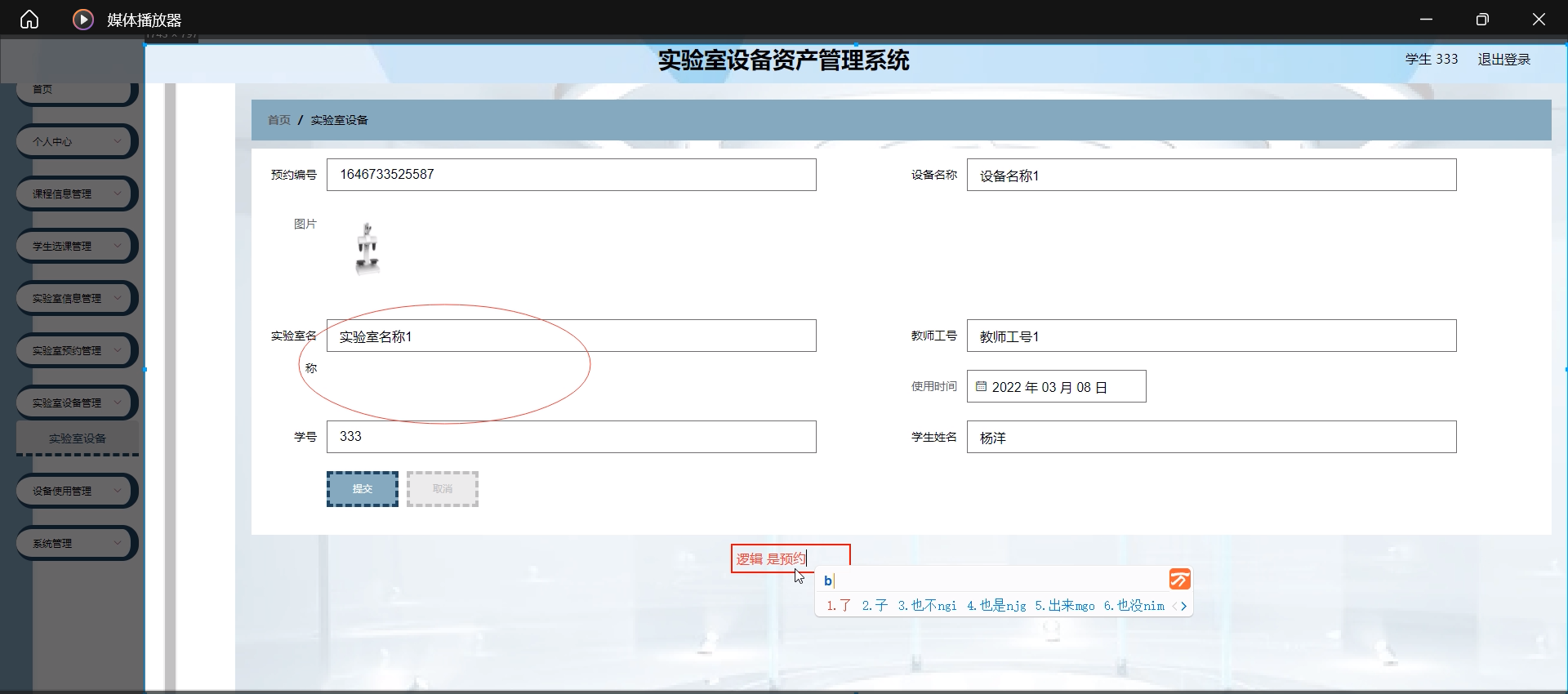The image size is (1568, 694).
Task: Click the 实验室设备资产管理系统 page title
Action: click(783, 60)
